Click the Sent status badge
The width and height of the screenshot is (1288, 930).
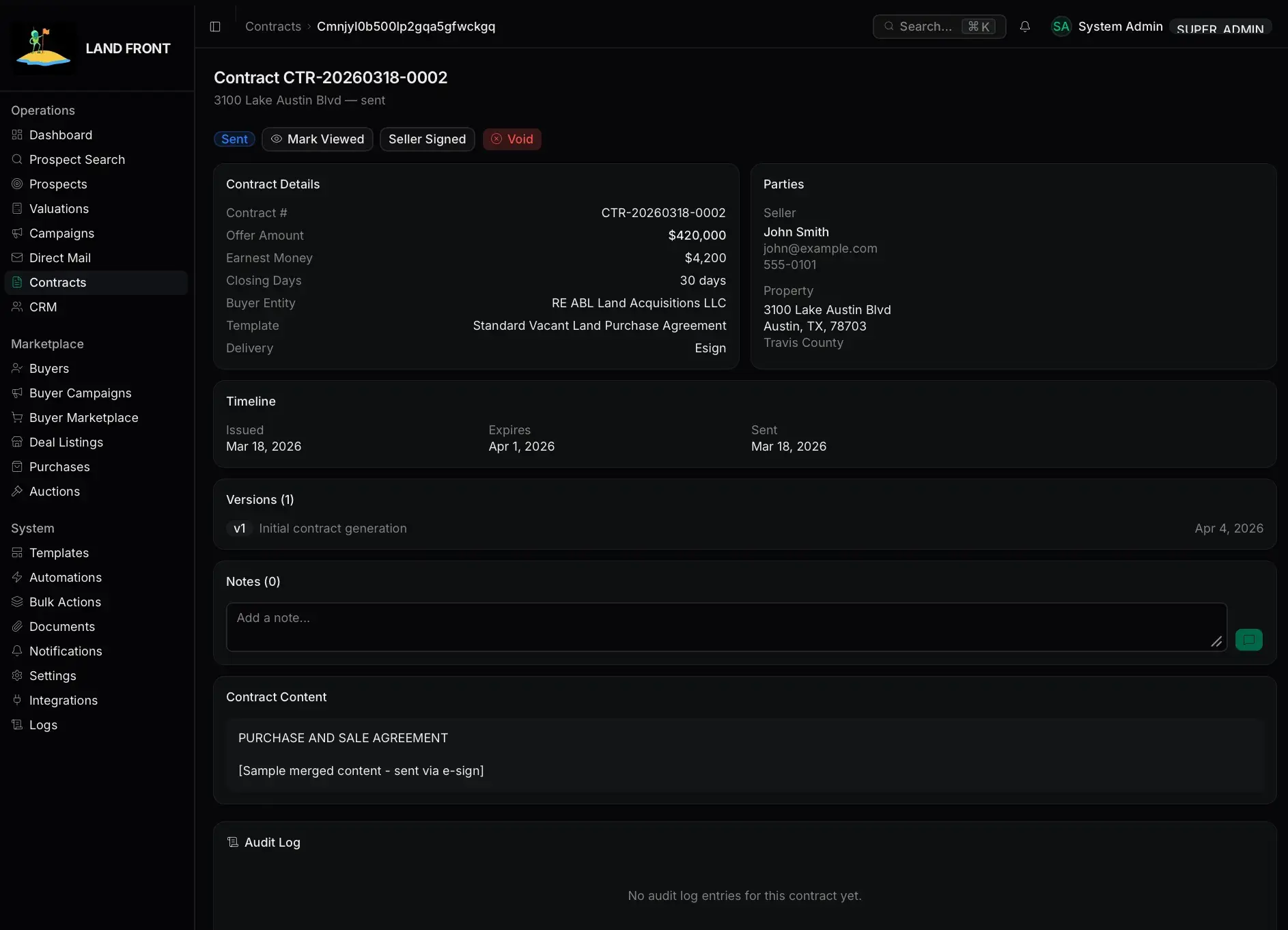(x=235, y=139)
